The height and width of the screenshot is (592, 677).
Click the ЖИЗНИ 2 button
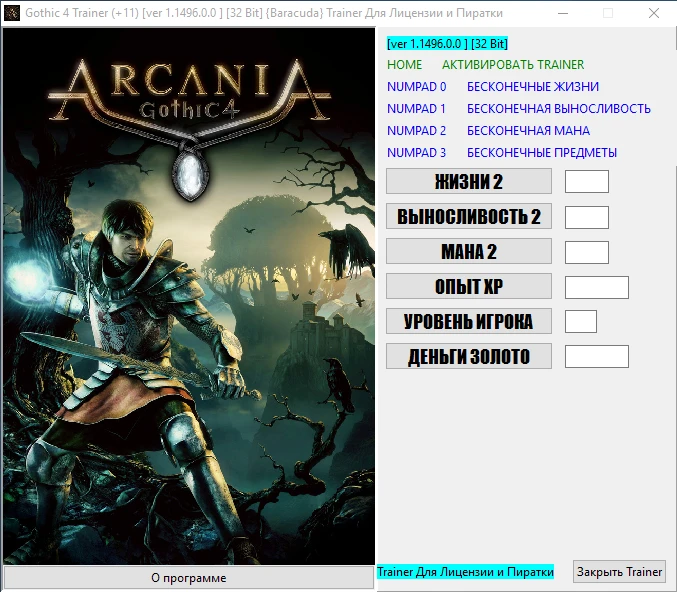click(468, 181)
